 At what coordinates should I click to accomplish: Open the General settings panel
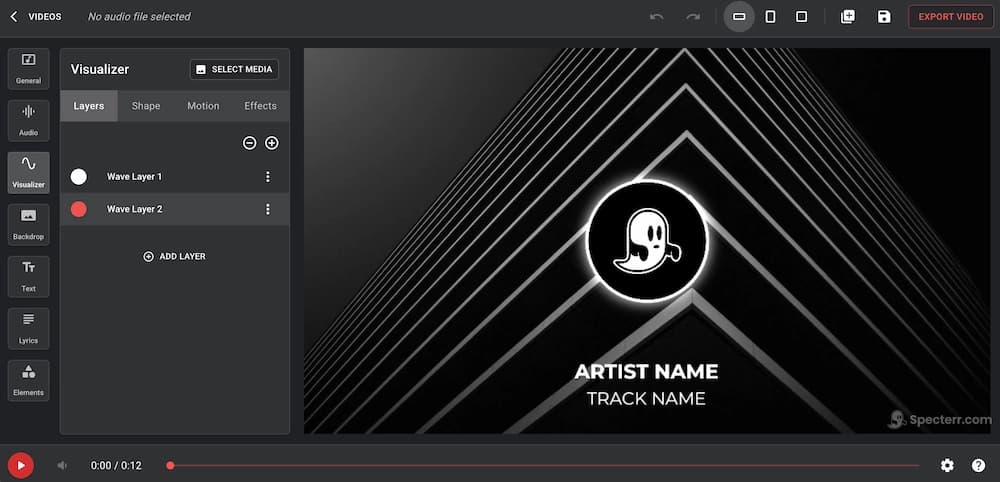(29, 69)
